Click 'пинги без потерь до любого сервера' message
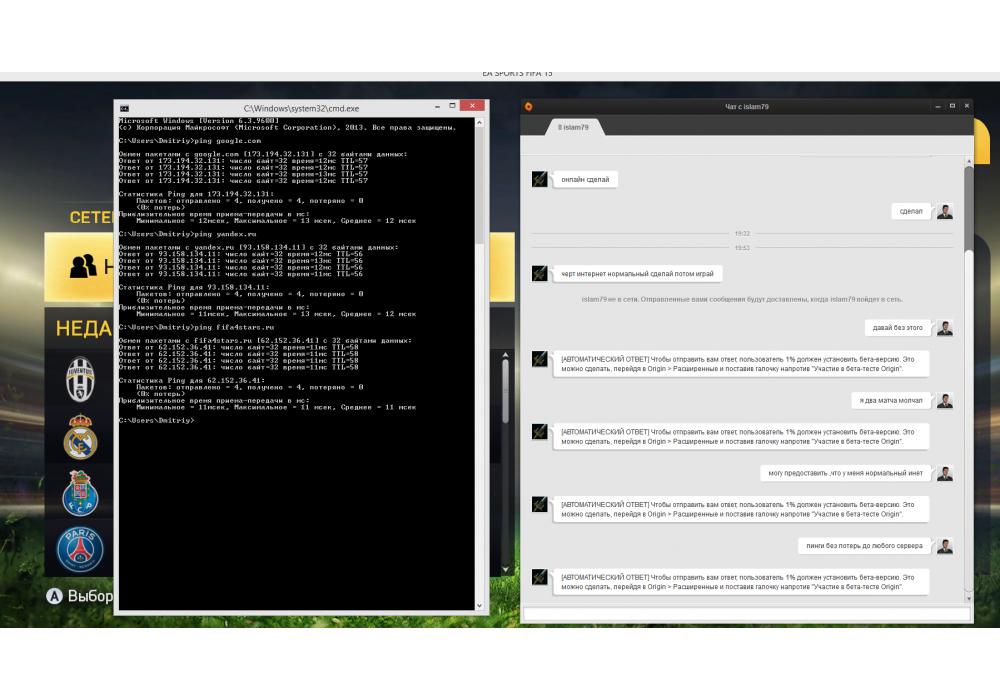This screenshot has height=700, width=1000. (864, 546)
